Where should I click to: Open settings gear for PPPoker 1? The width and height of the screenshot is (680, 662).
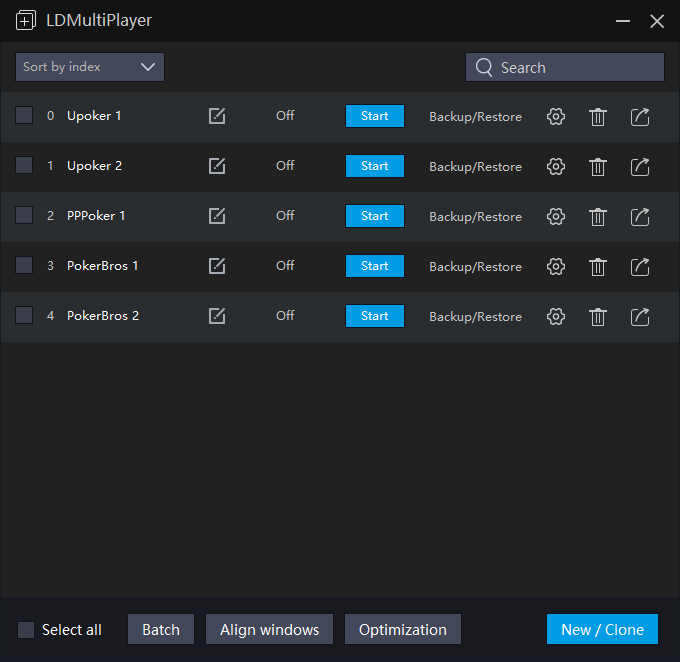coord(556,216)
